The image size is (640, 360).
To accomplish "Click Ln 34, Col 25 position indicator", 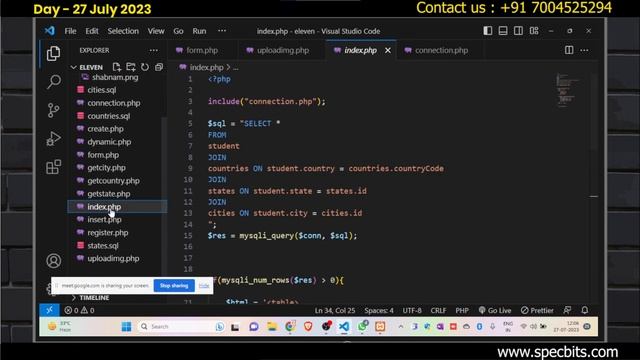I will click(335, 310).
